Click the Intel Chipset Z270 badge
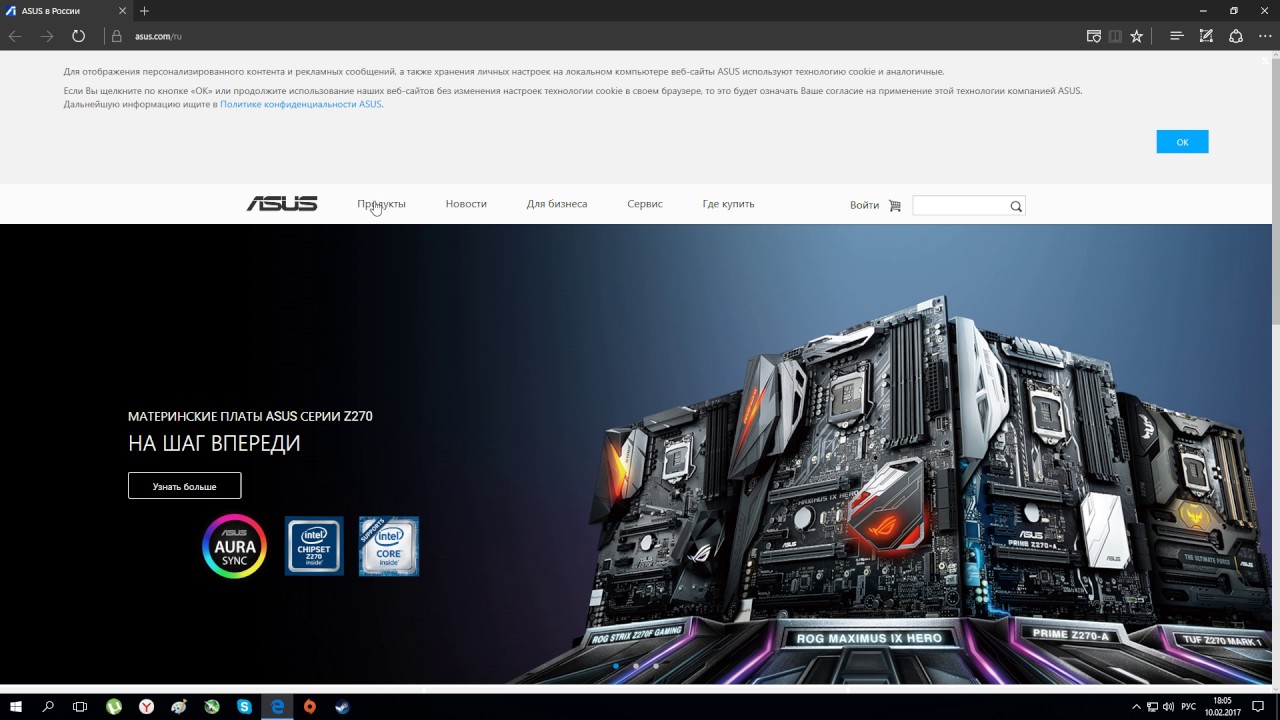Image resolution: width=1280 pixels, height=720 pixels. point(314,546)
